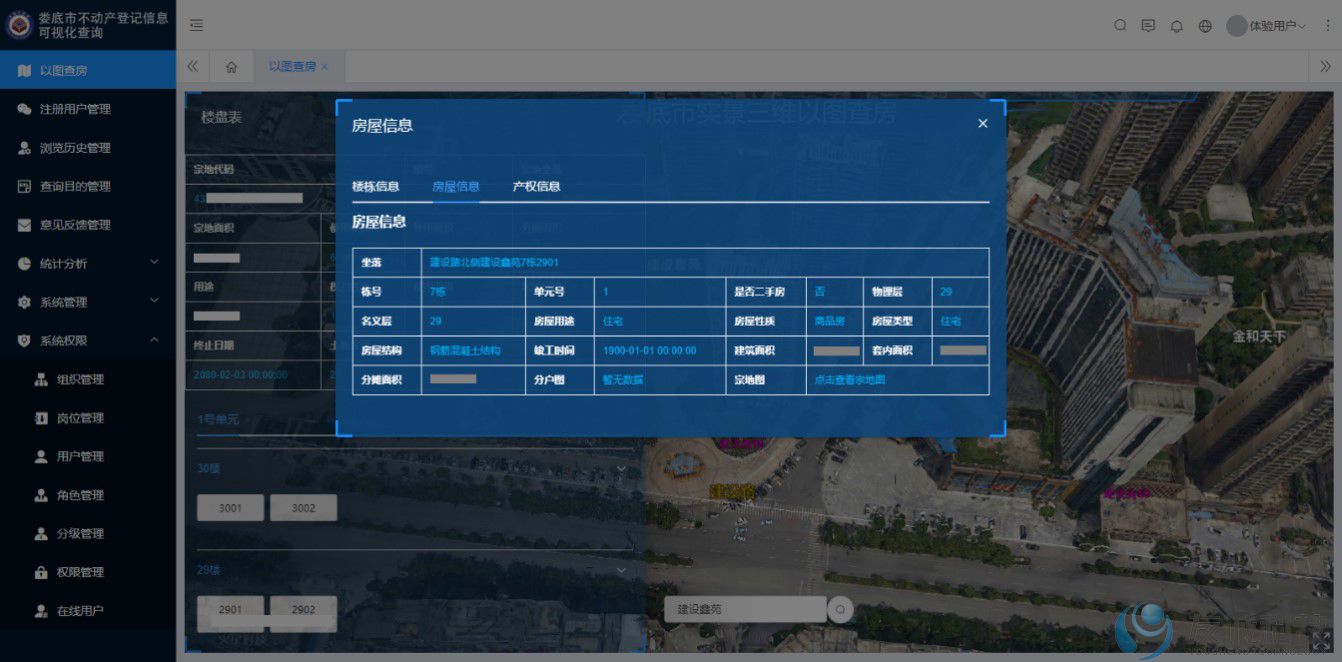
Task: Click the 系统权限 shield icon
Action: point(24,341)
